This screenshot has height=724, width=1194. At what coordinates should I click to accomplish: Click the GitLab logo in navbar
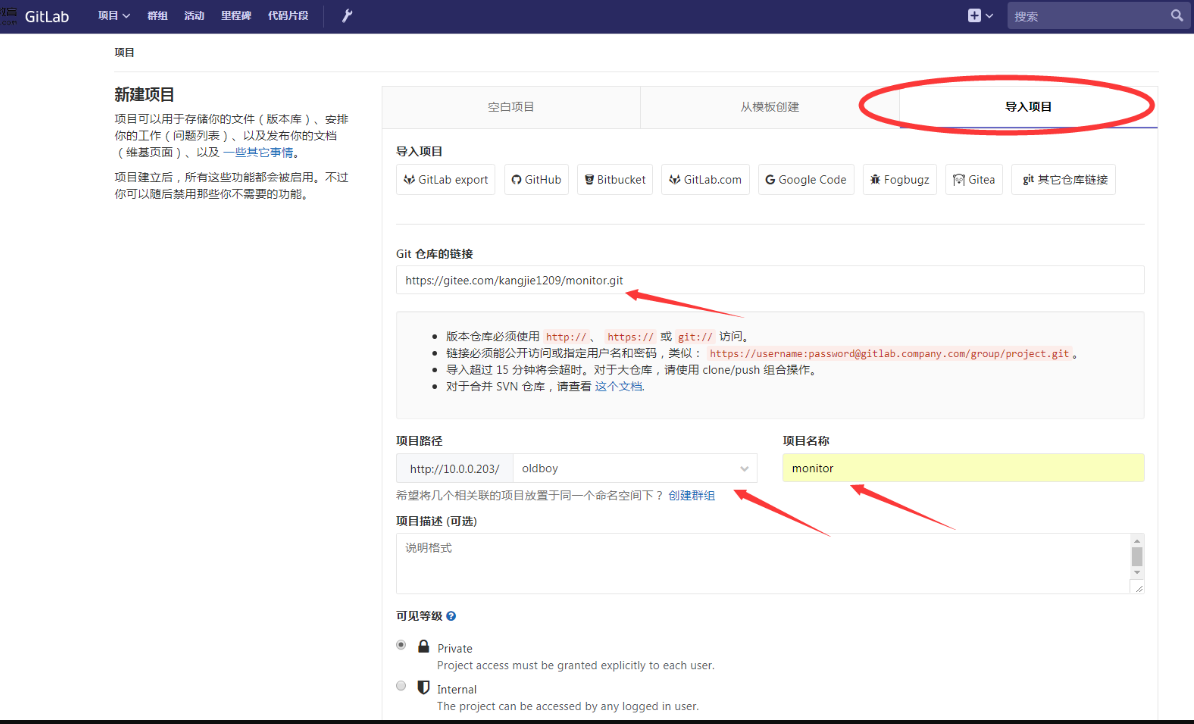[46, 16]
